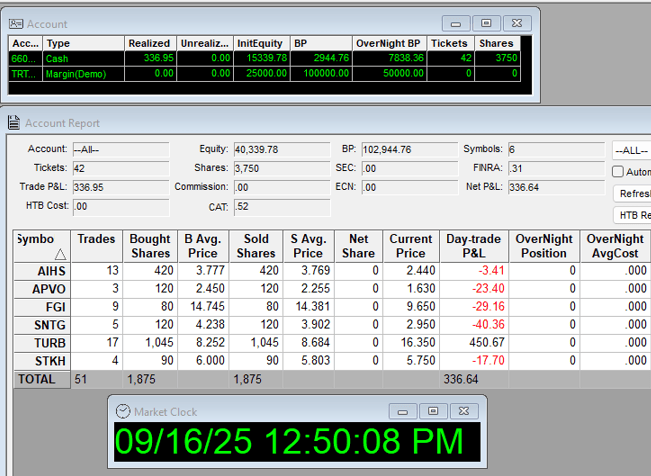The width and height of the screenshot is (651, 476).
Task: Restore the Market Clock window
Action: (432, 411)
